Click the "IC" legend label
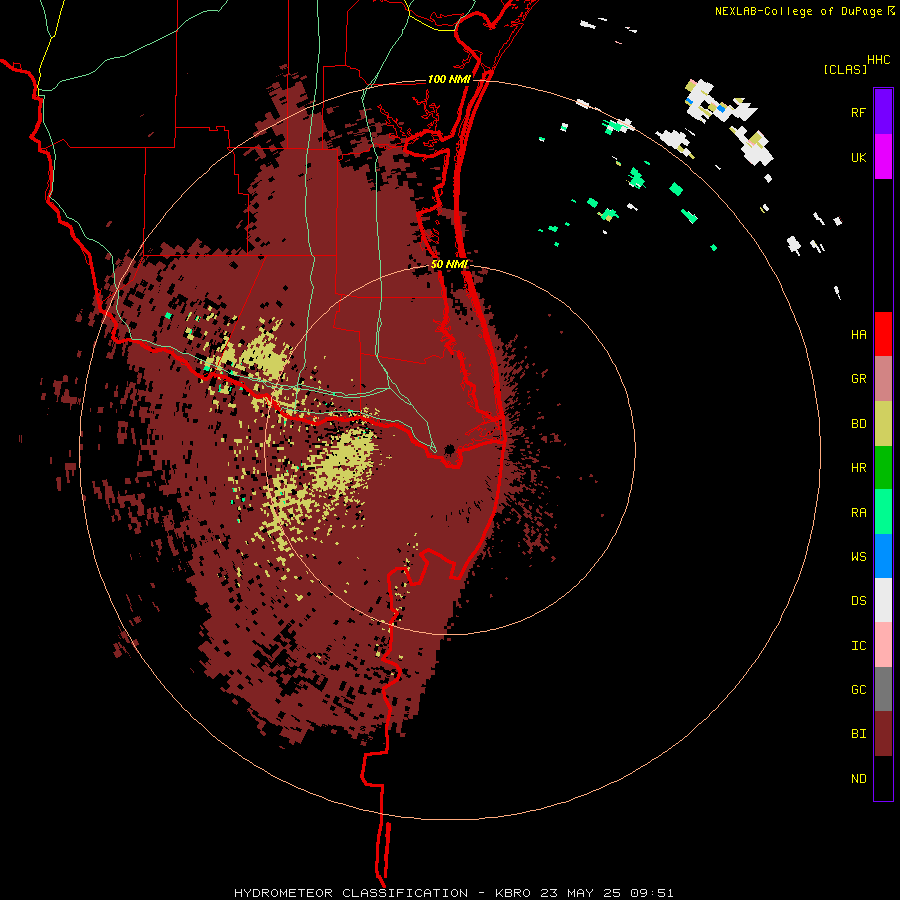Viewport: 900px width, 900px height. pyautogui.click(x=858, y=646)
